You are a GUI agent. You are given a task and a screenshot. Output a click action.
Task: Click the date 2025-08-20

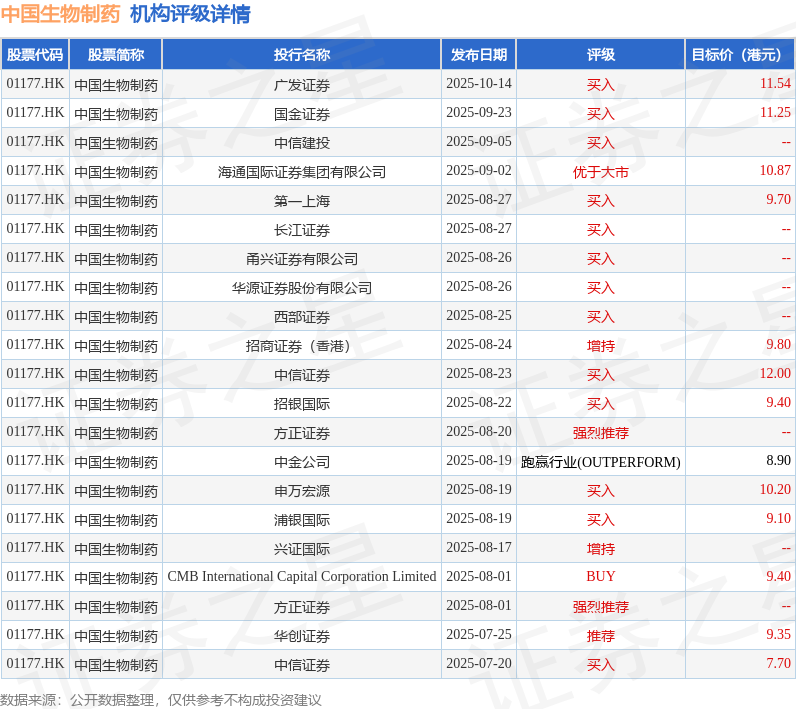click(479, 431)
